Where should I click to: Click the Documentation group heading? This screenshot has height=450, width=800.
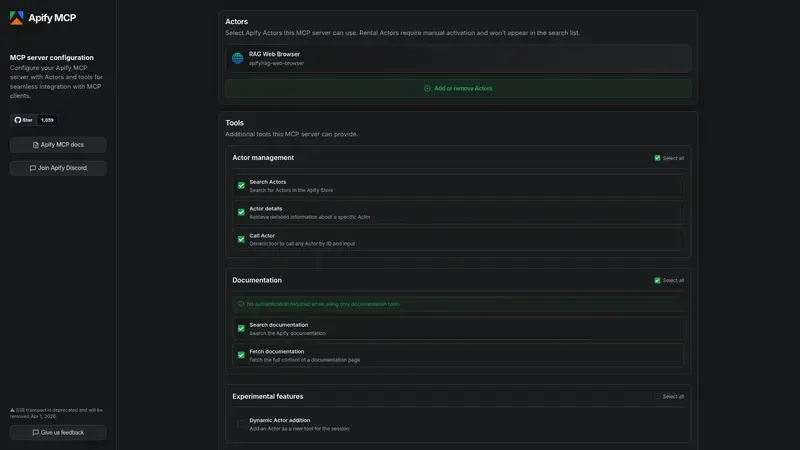(257, 280)
